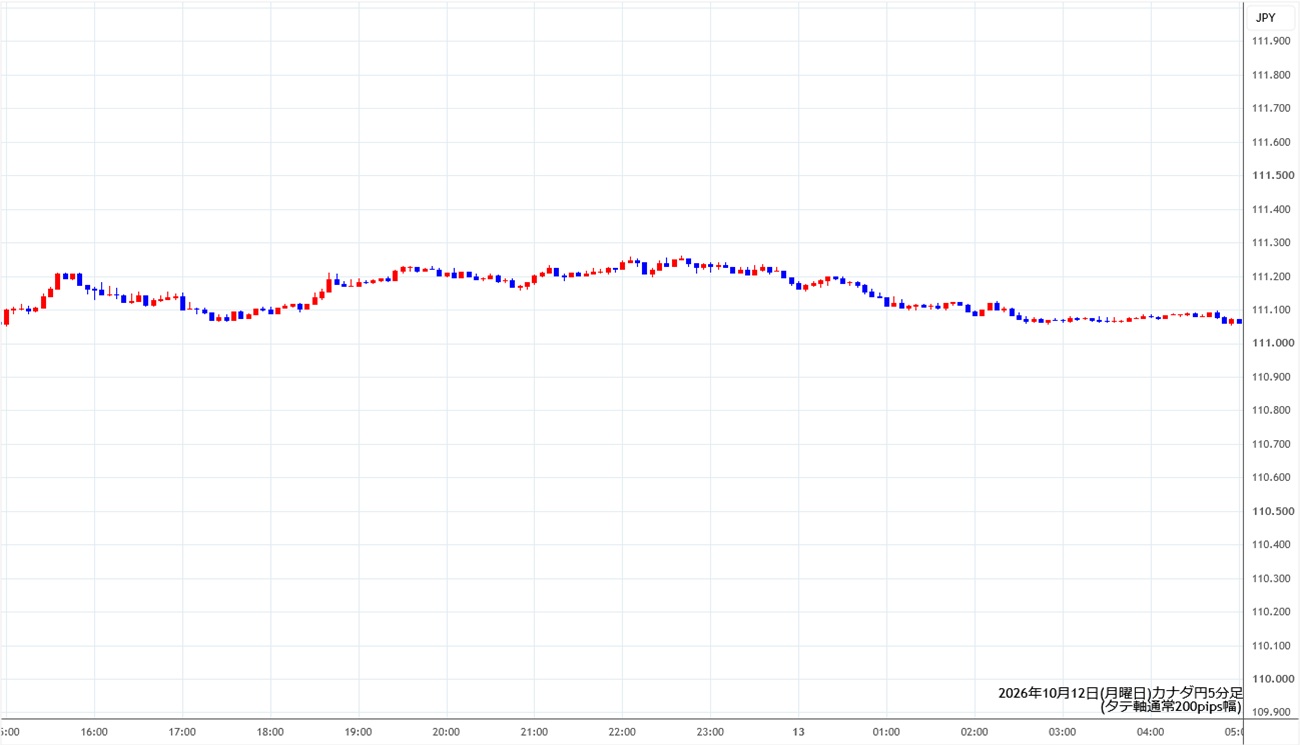Select the 111.600 price label

click(x=1270, y=142)
